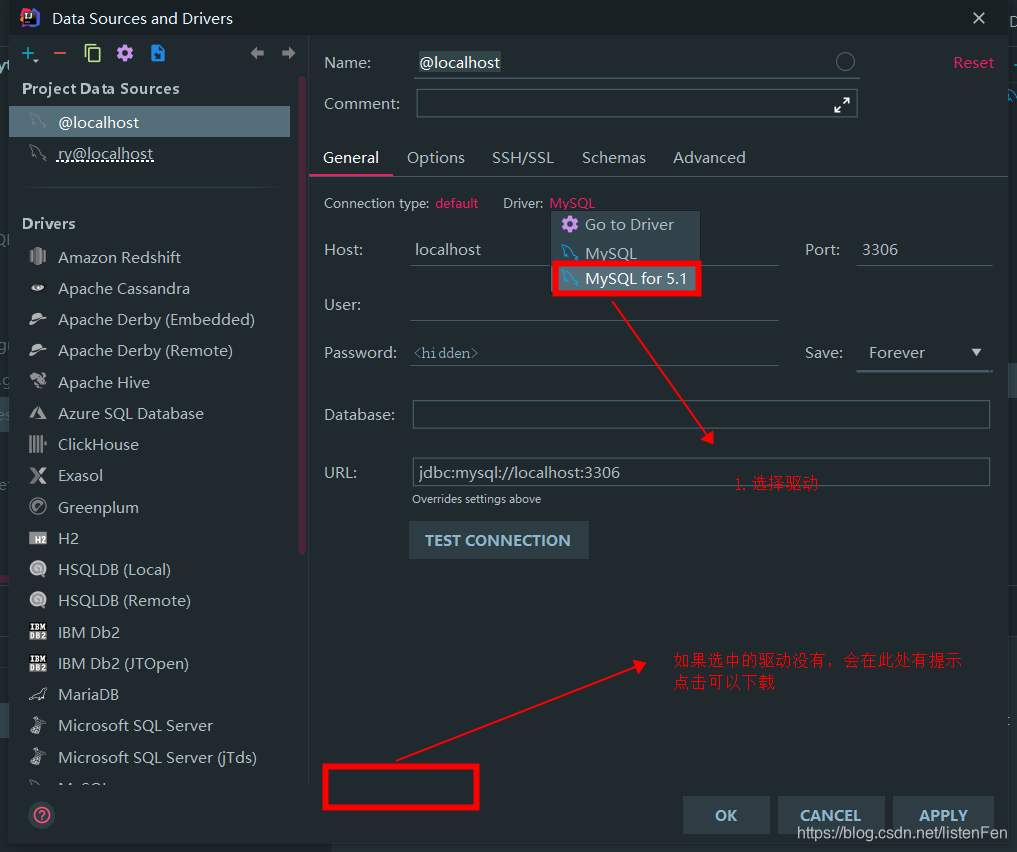Open the Save Forever dropdown
1017x852 pixels.
pos(924,353)
